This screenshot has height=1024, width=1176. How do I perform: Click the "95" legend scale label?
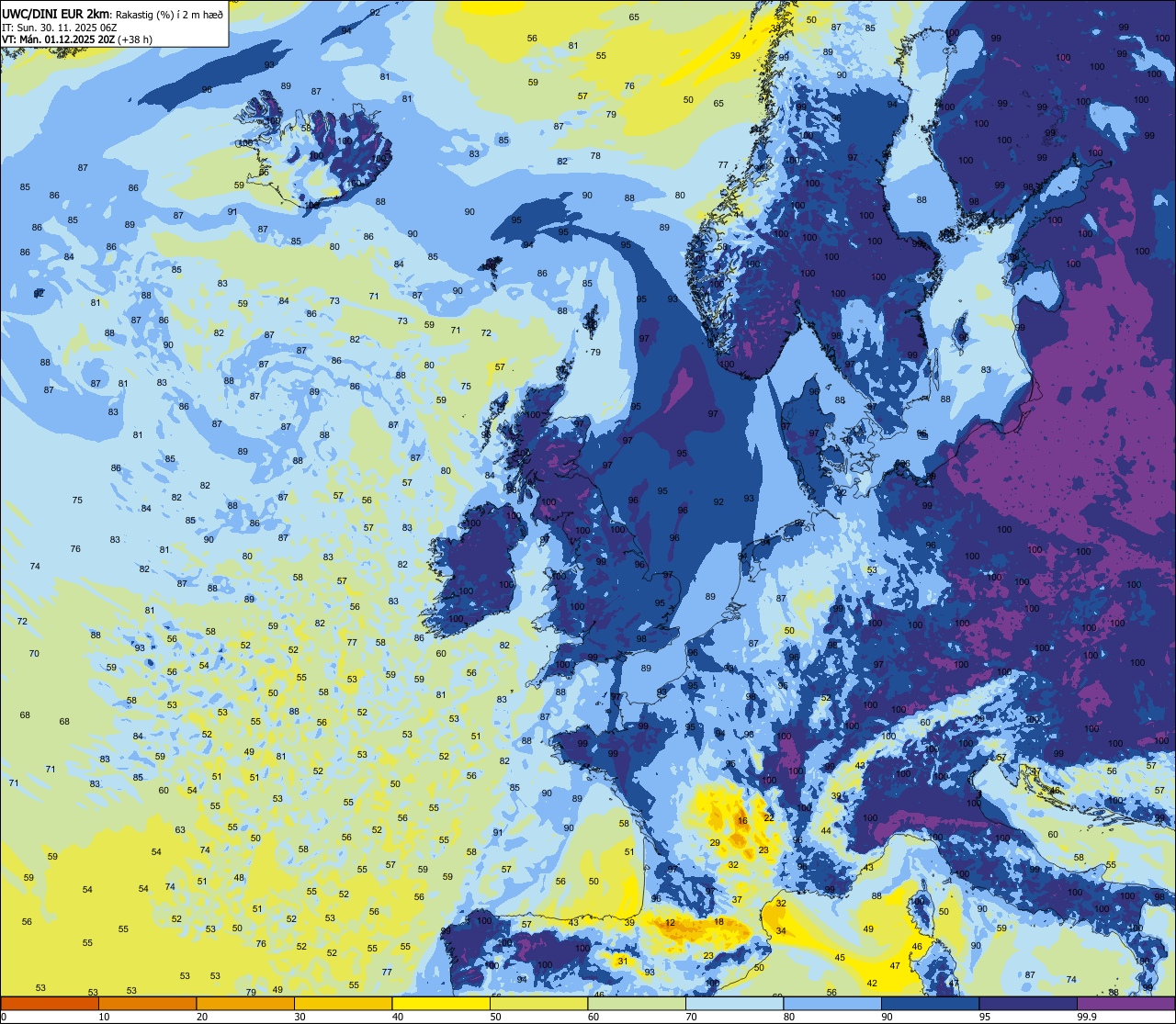(x=985, y=1017)
